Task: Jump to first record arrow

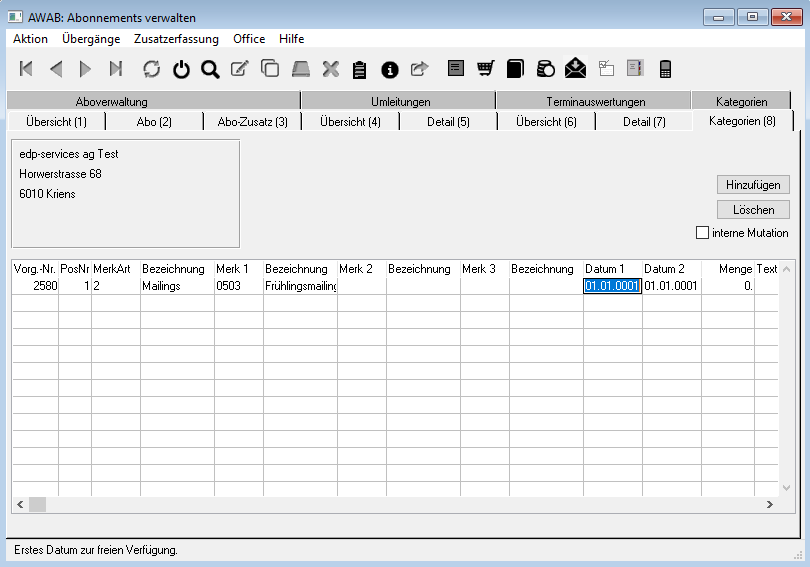Action: [x=27, y=69]
